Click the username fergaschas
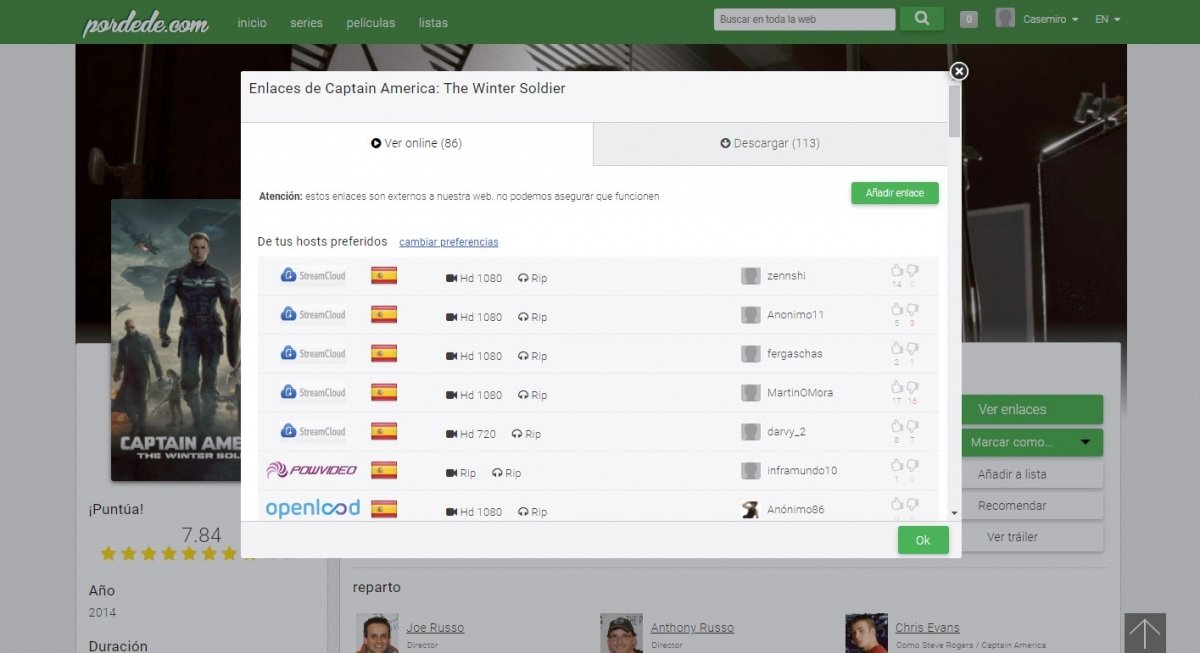 pos(795,354)
